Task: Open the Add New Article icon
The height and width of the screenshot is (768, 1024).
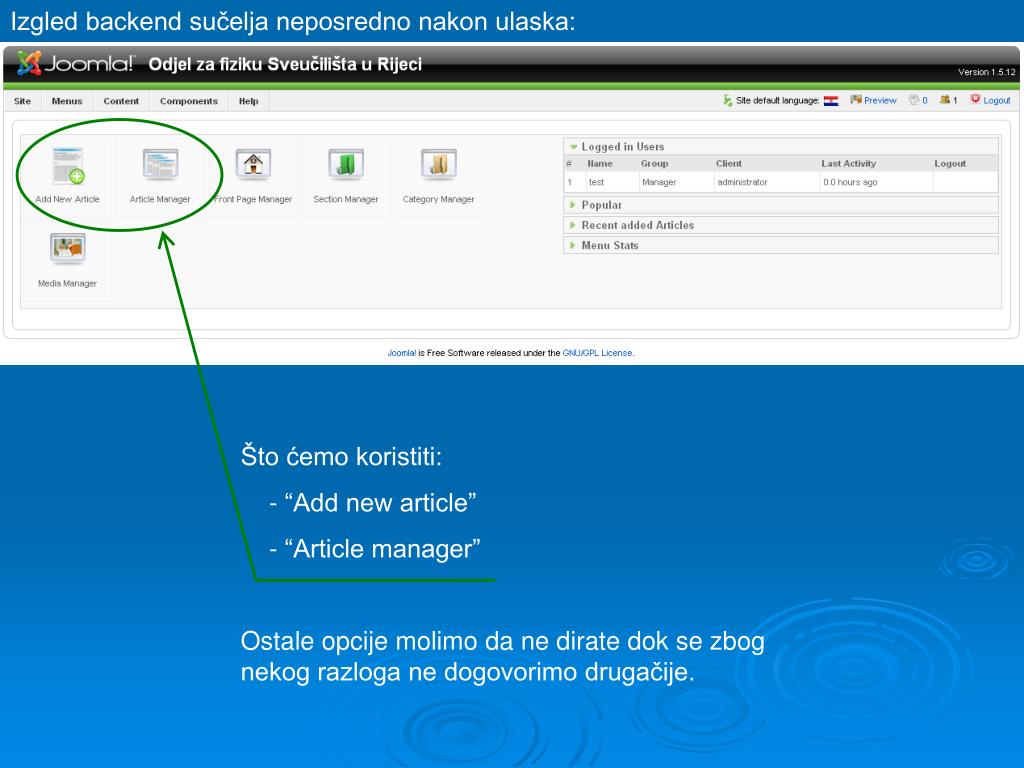Action: [x=68, y=167]
